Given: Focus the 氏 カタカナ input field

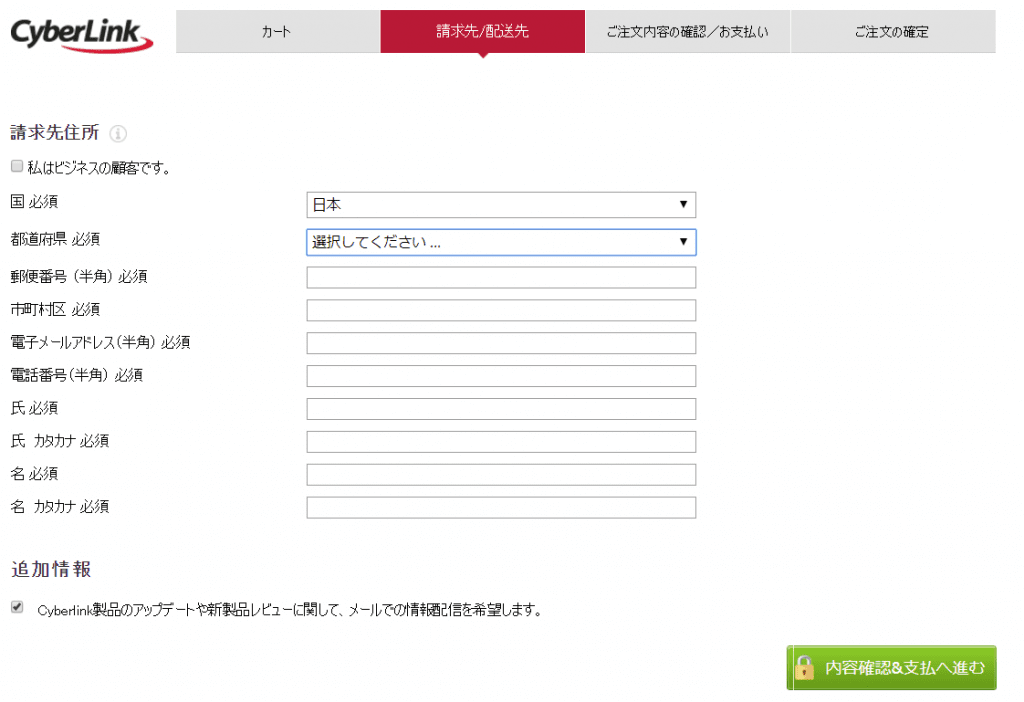Looking at the screenshot, I should click(x=500, y=442).
